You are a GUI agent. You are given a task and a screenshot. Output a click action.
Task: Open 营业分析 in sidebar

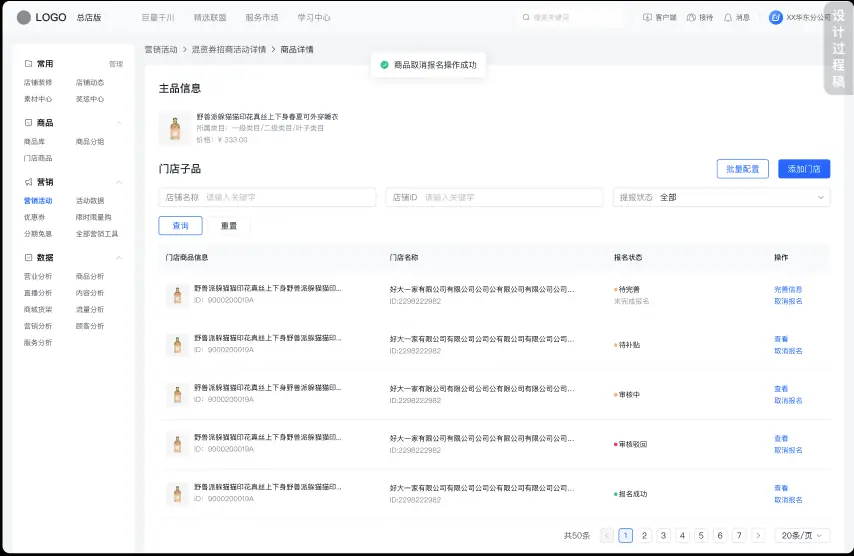click(x=38, y=277)
